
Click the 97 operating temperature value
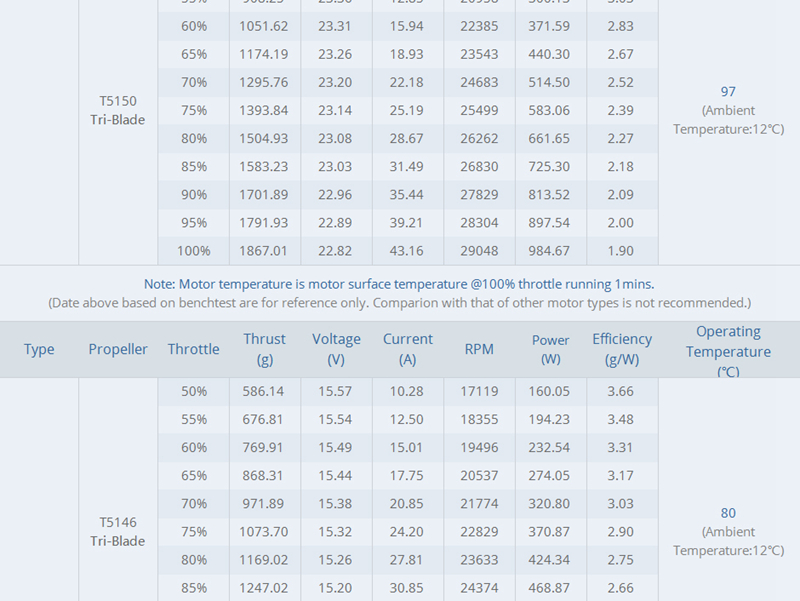(728, 92)
